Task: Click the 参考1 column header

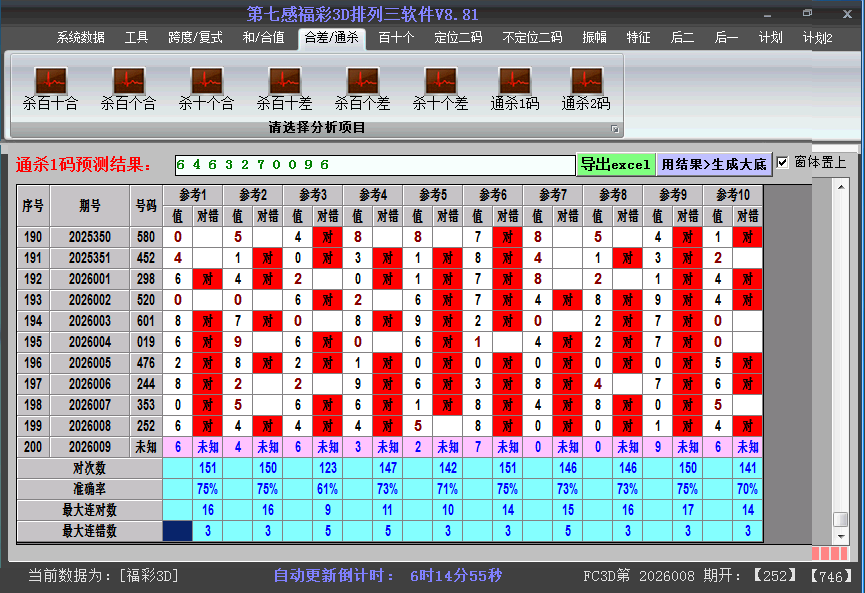Action: point(193,194)
